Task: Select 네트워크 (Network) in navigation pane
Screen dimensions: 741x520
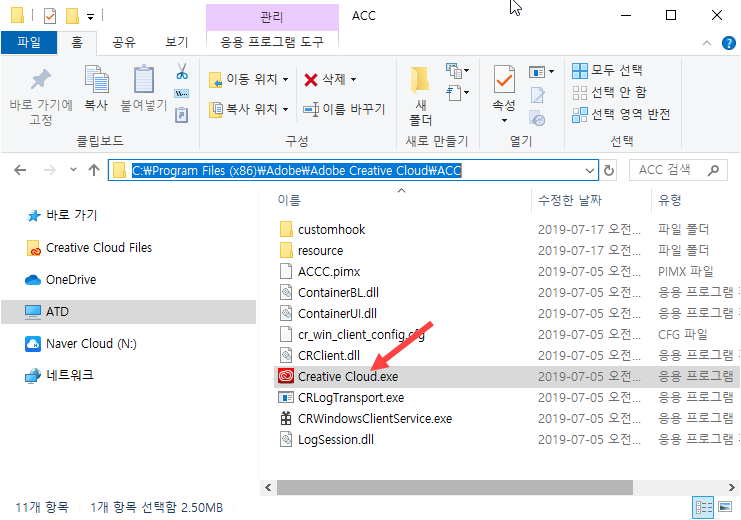Action: tap(60, 376)
